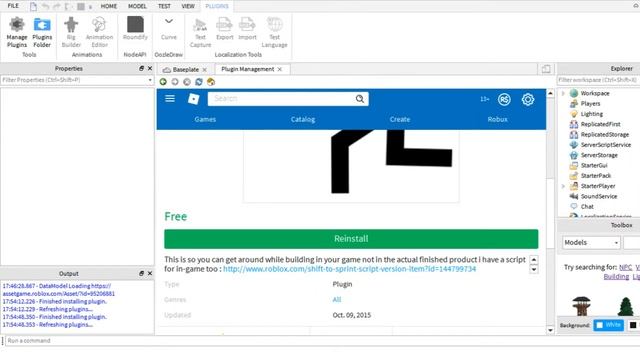Select StarterGui in Explorer
The height and width of the screenshot is (360, 640).
pos(594,165)
